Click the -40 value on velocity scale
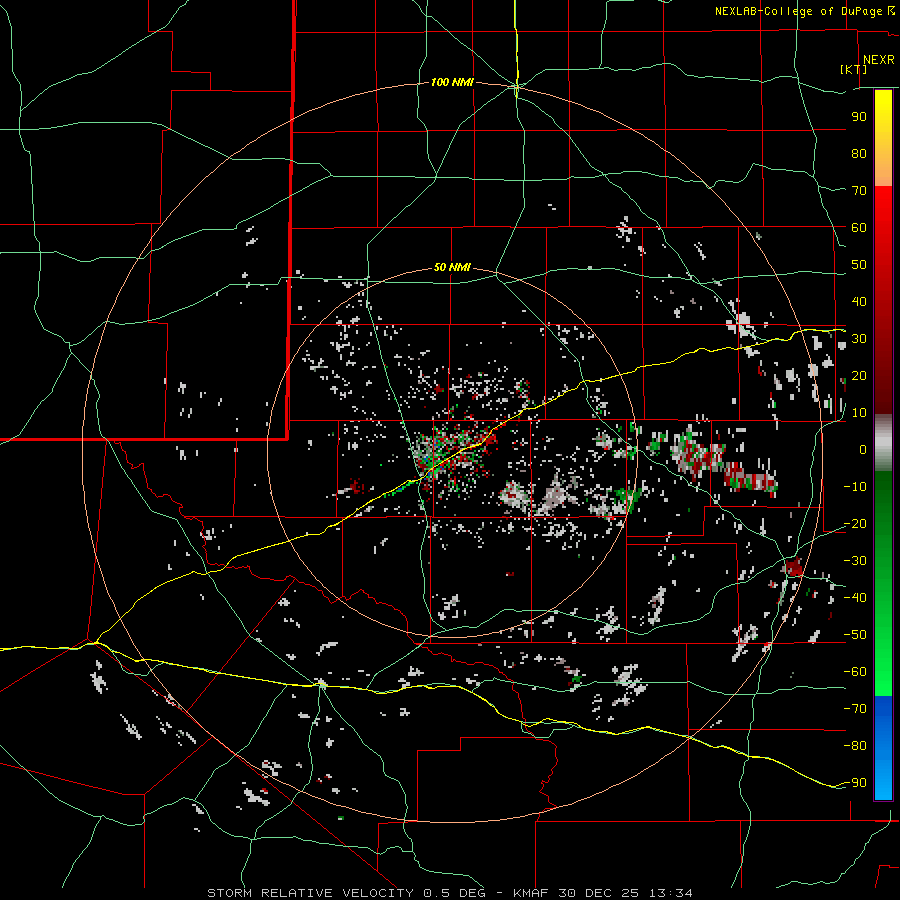 click(855, 598)
